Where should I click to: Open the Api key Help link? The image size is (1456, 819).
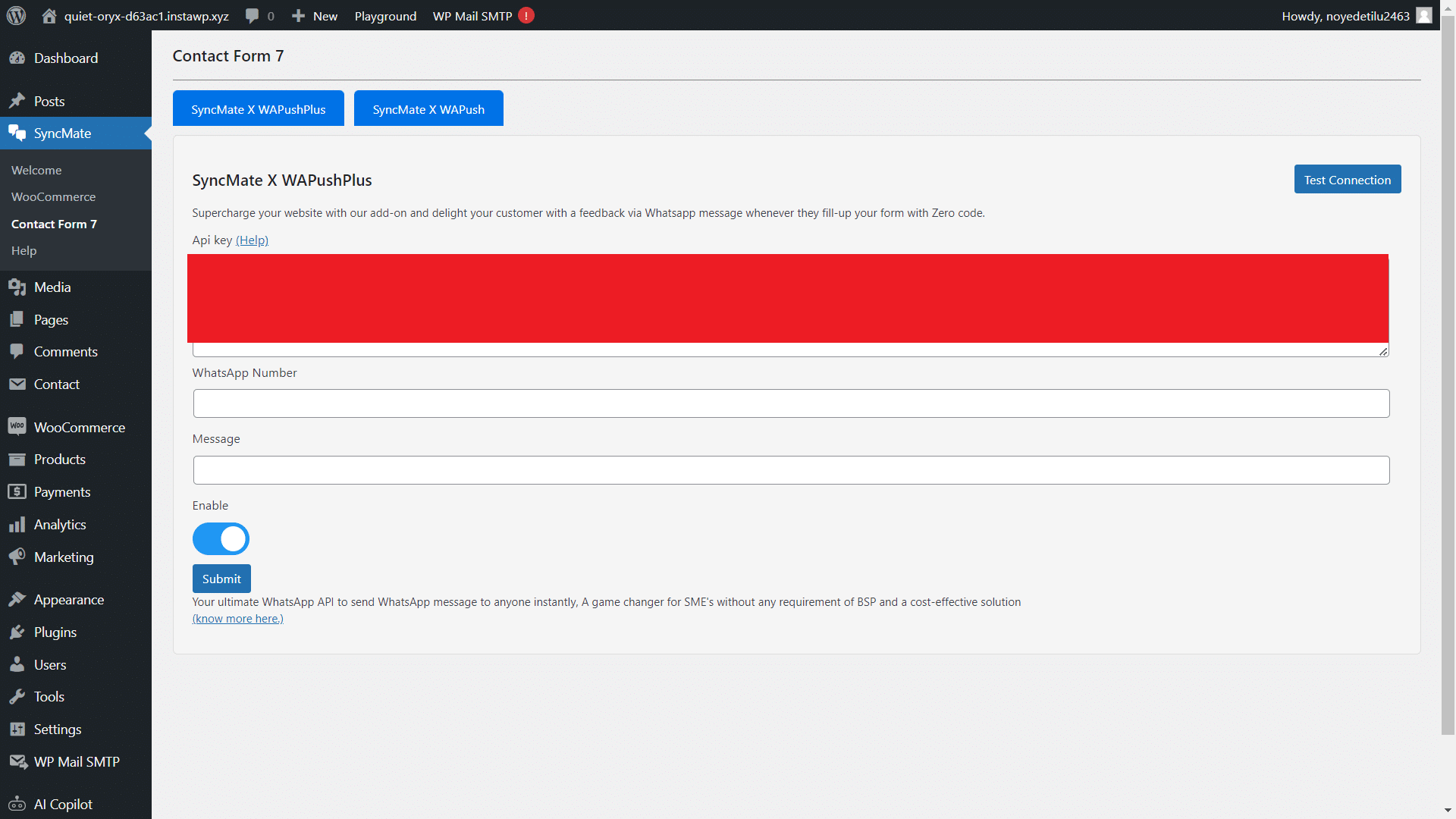[x=252, y=240]
